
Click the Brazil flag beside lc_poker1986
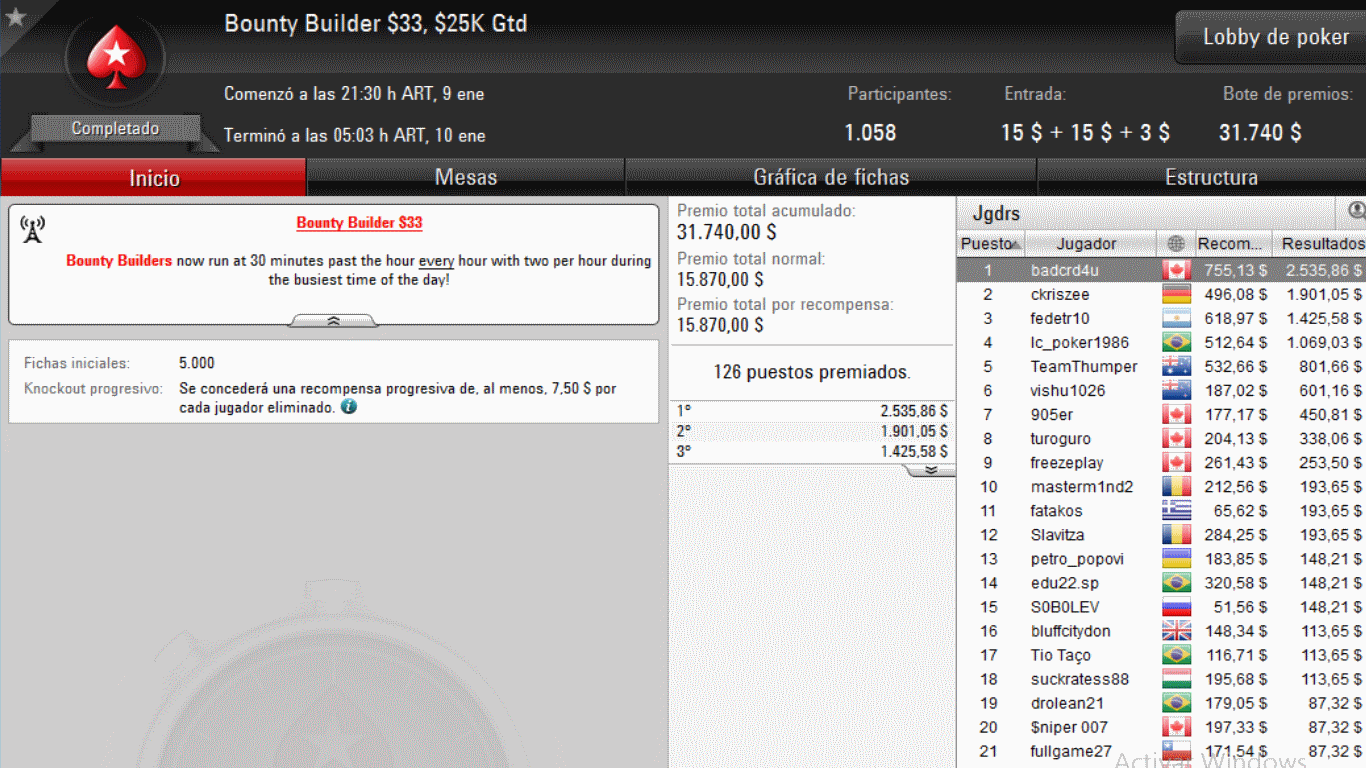pos(1176,342)
